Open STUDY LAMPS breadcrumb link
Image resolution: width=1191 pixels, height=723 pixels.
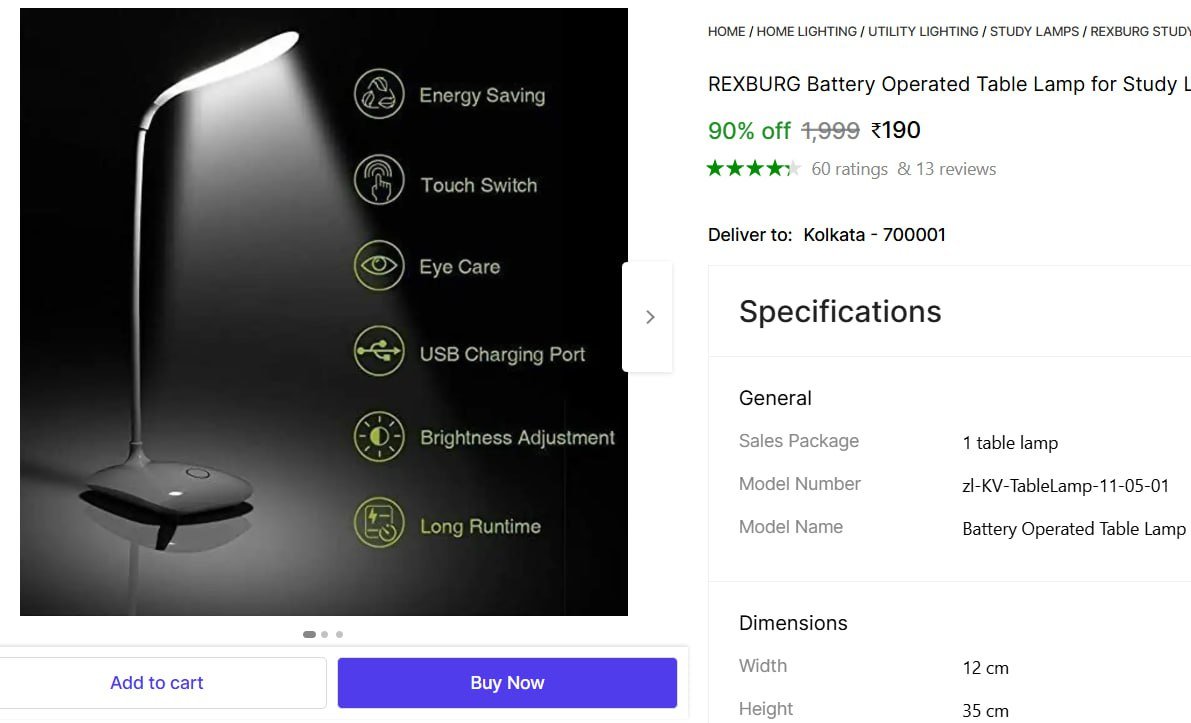1034,32
